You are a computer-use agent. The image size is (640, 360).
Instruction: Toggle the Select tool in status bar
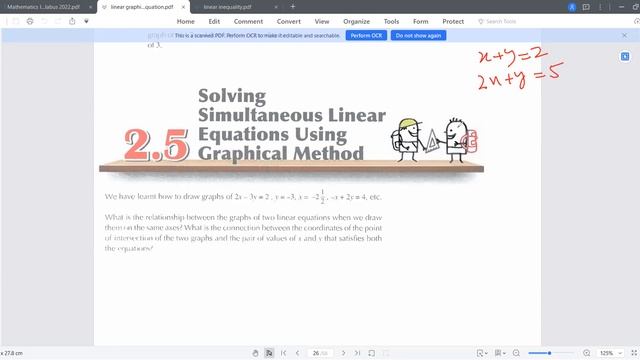(269, 353)
